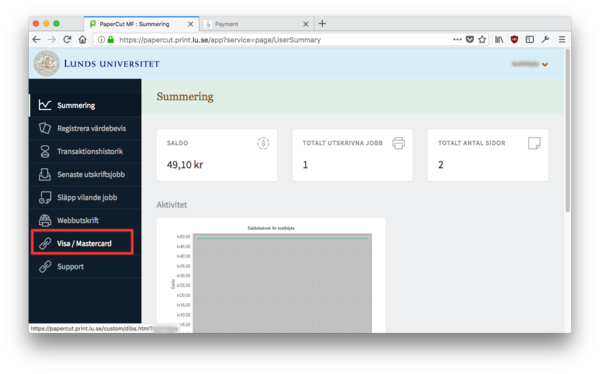Click the Totalt utskrivna jobb label

pyautogui.click(x=342, y=143)
